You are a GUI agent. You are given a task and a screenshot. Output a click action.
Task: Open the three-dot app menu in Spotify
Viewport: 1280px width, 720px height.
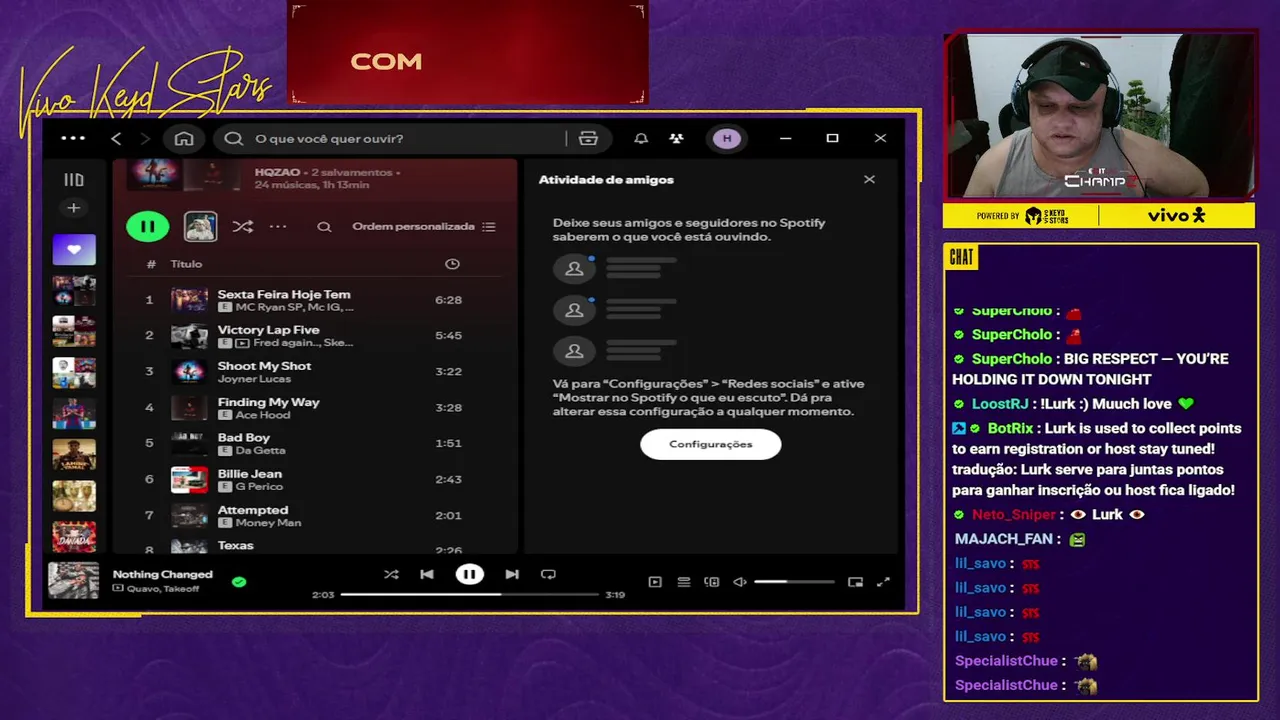tap(73, 138)
